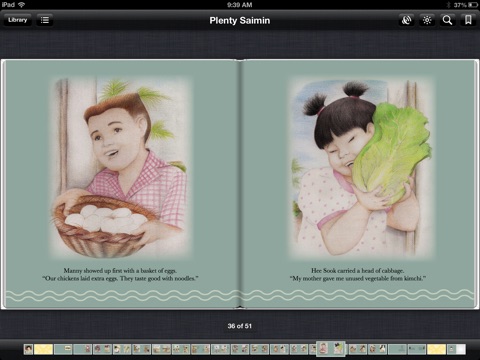This screenshot has width=480, height=360.
Task: Tap the line 'Hee Sook carried a head of cabbage.'
Action: coord(357,270)
